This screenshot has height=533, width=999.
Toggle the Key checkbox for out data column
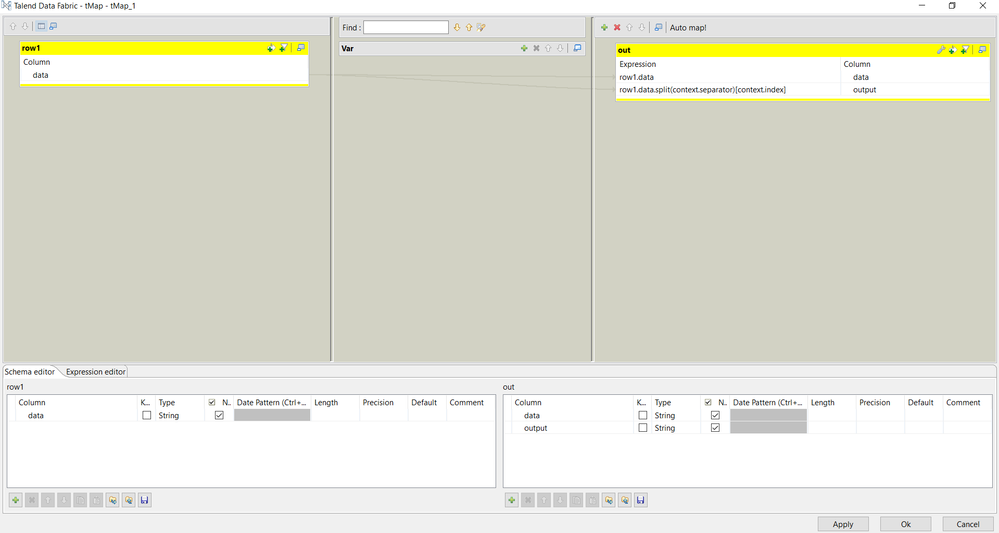[643, 415]
